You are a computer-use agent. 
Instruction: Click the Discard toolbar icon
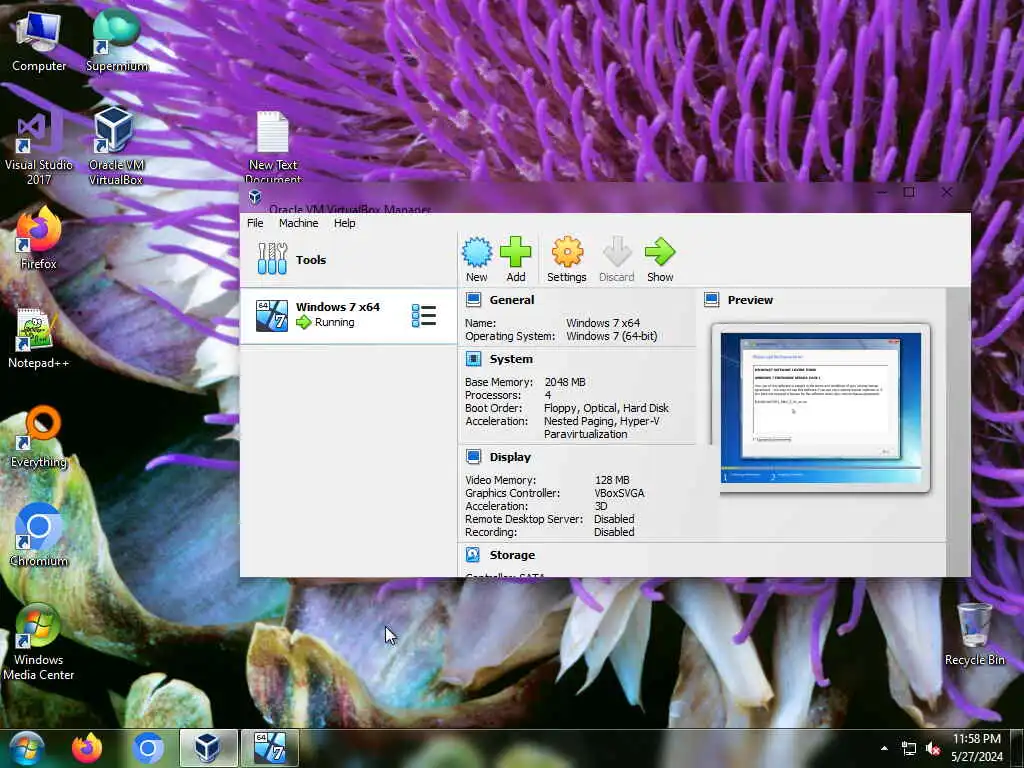pyautogui.click(x=616, y=252)
